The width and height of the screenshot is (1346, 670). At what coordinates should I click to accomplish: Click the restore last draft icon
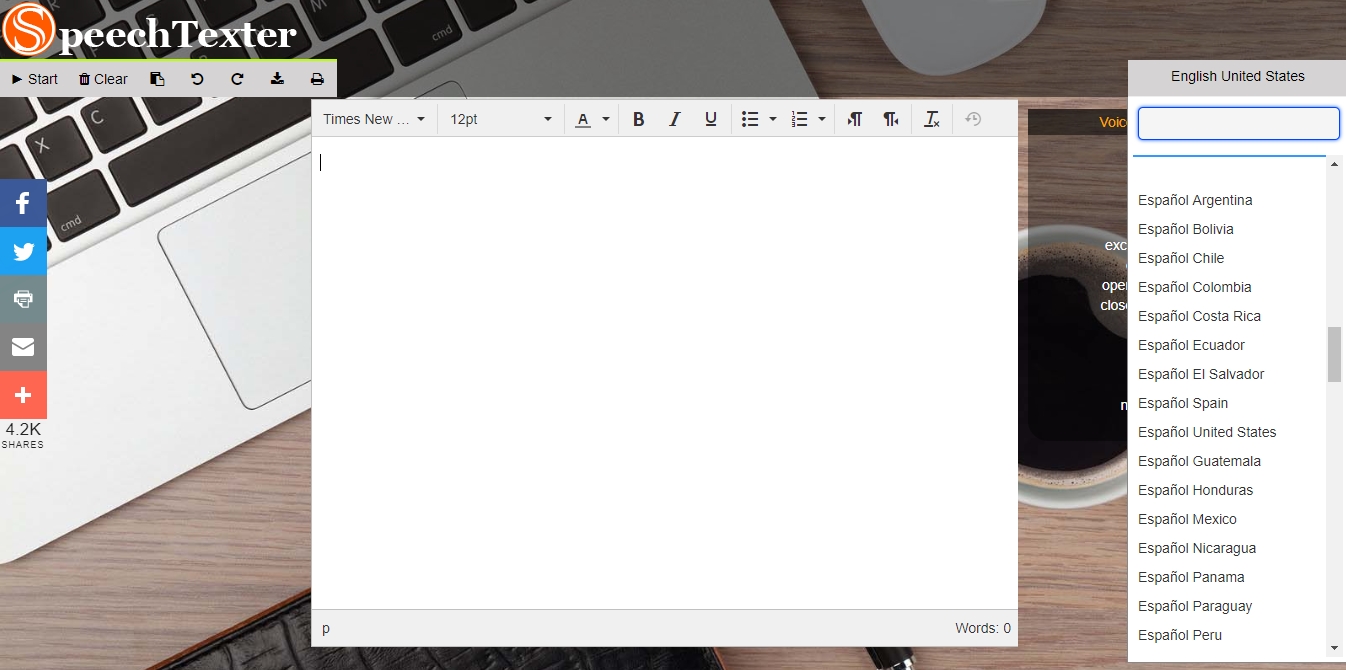pyautogui.click(x=973, y=119)
